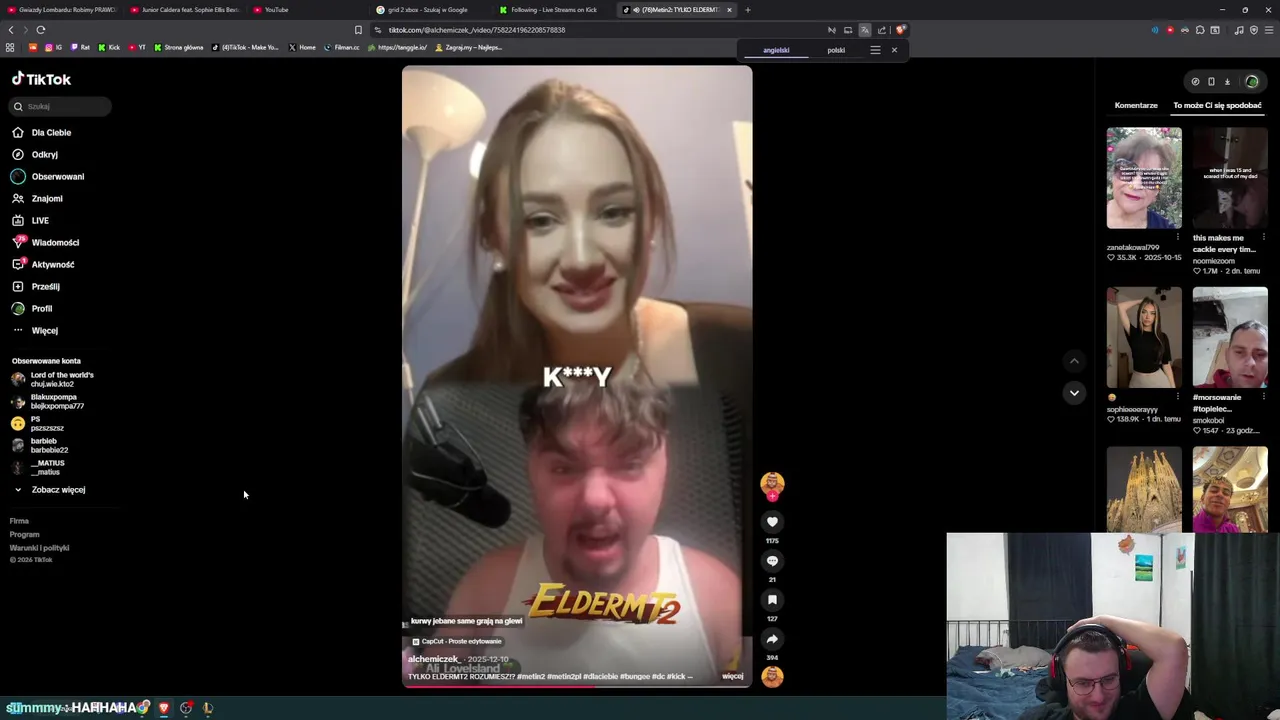This screenshot has height=720, width=1280.
Task: Like the video with heart icon
Action: [772, 521]
